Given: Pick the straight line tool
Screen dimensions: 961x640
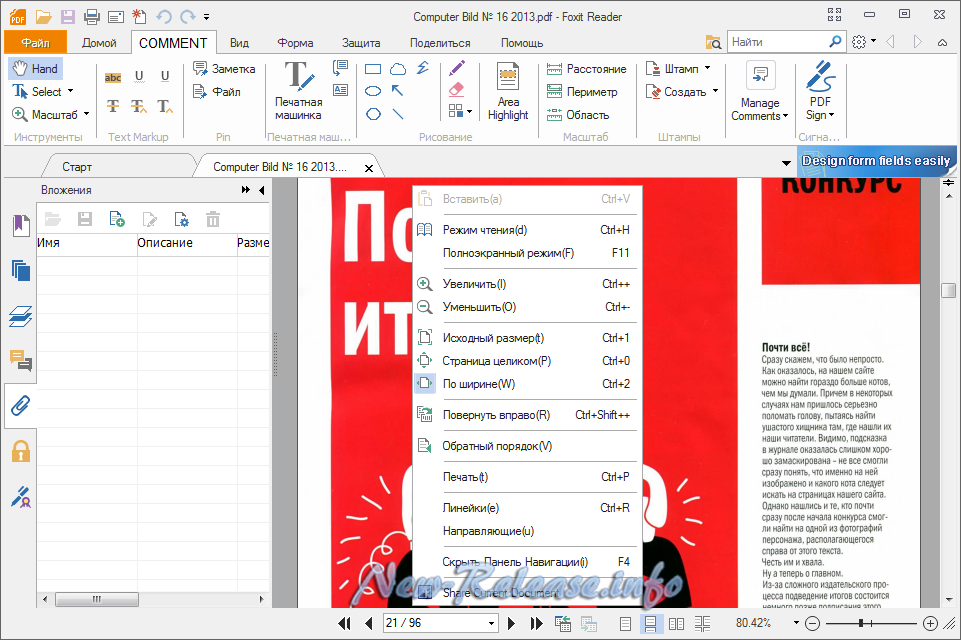Looking at the screenshot, I should tap(398, 114).
